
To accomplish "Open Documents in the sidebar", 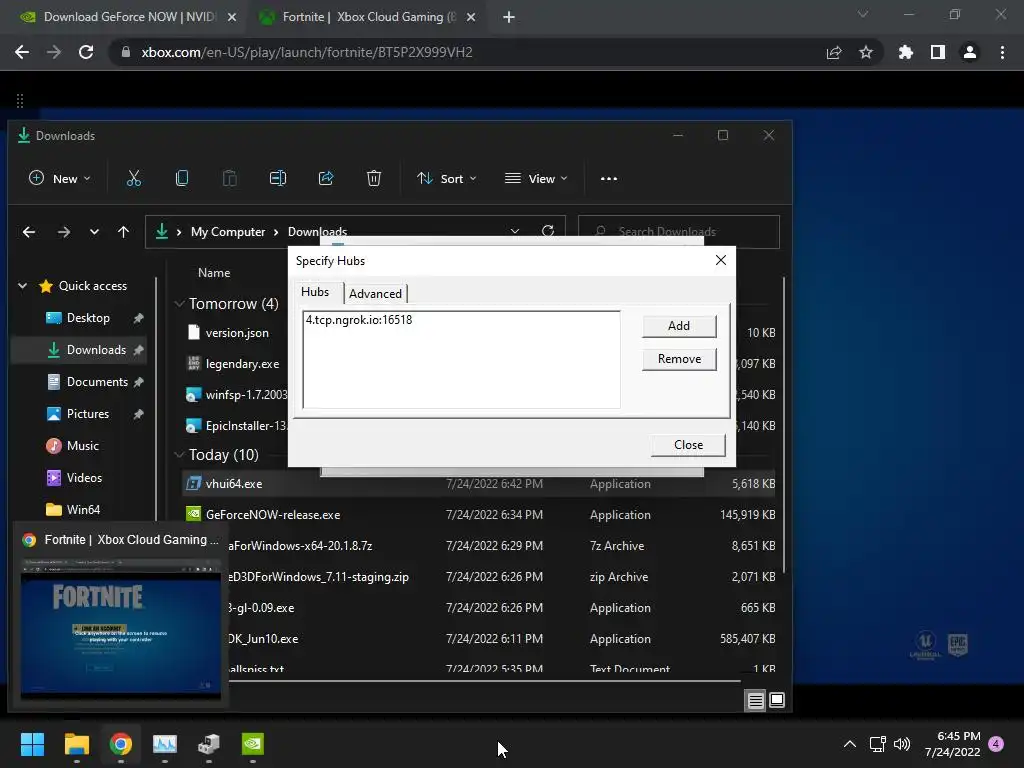I will [97, 382].
